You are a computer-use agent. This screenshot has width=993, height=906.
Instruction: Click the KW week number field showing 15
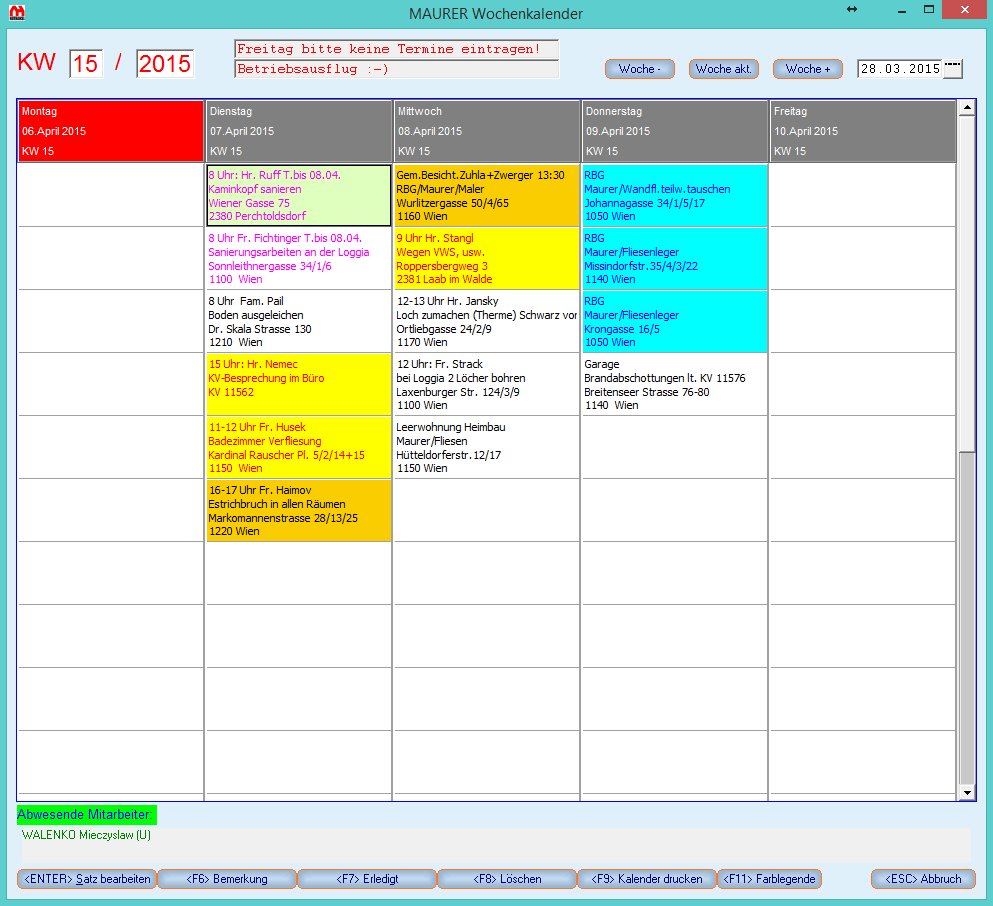click(x=85, y=62)
